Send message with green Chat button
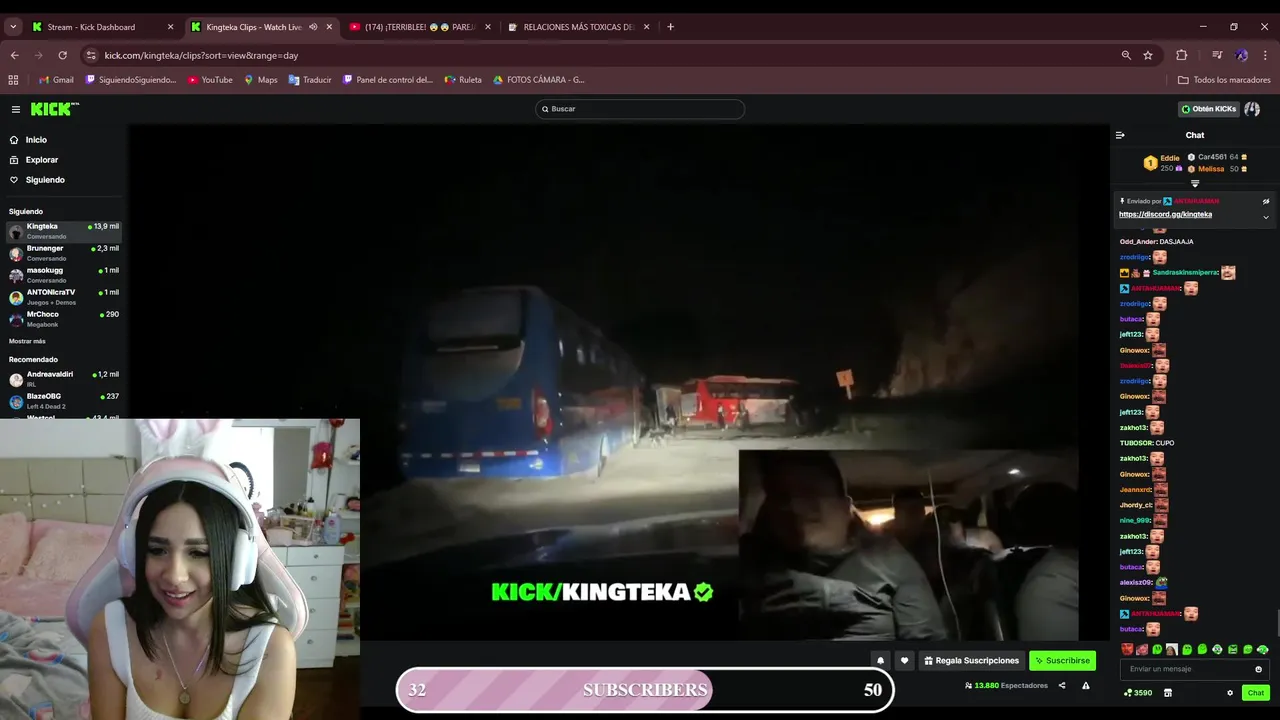The width and height of the screenshot is (1280, 720). click(1255, 693)
